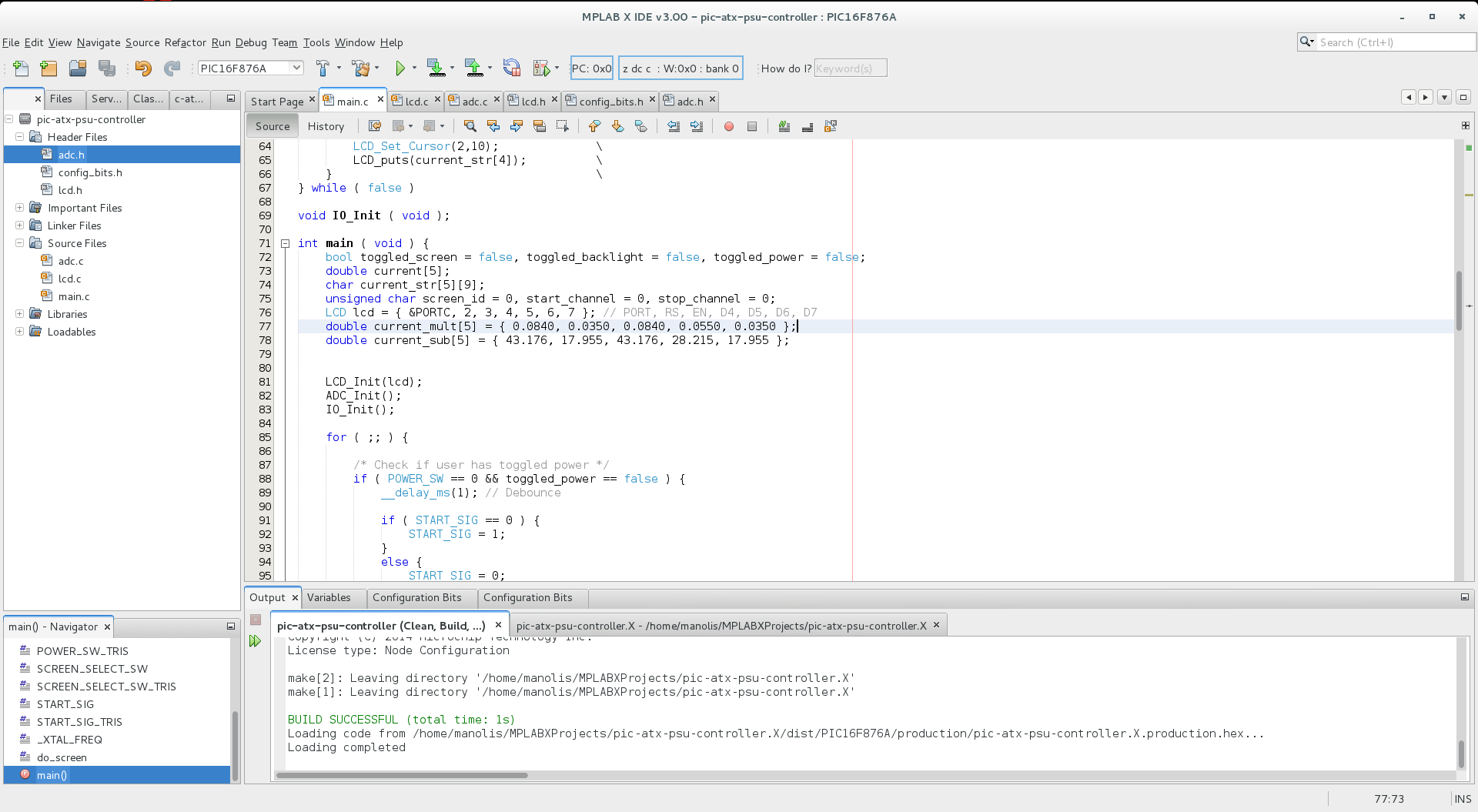Switch to the History view button

326,126
